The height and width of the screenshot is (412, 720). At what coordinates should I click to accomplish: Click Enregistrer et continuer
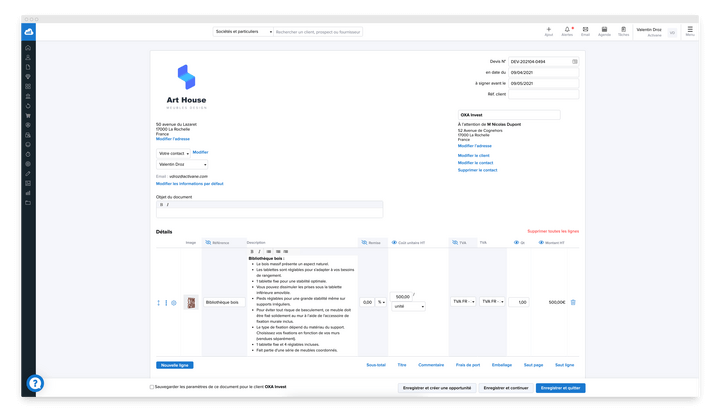click(x=506, y=388)
